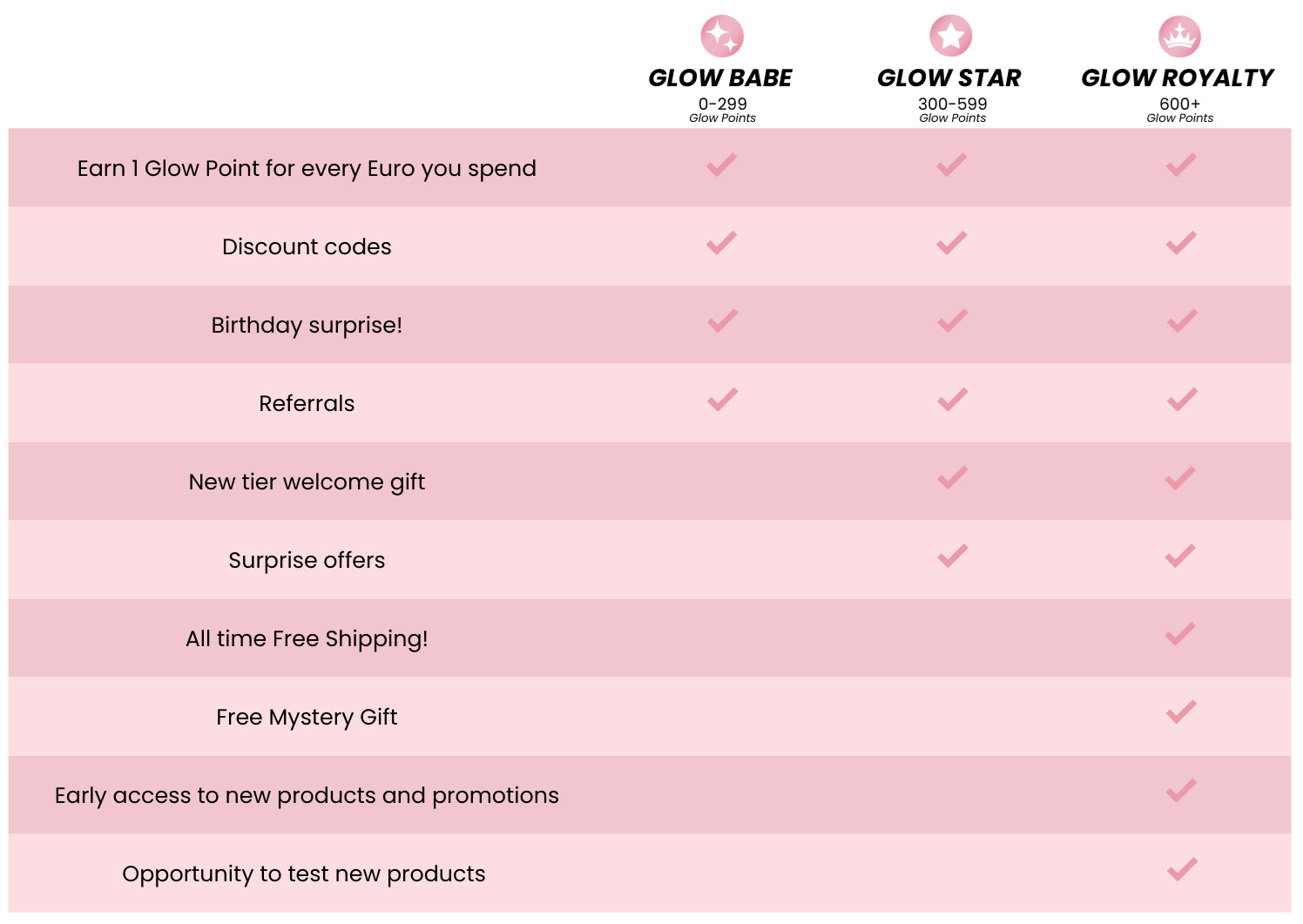
Task: Click Glow Babe checkmark for Referrals
Action: (x=722, y=400)
